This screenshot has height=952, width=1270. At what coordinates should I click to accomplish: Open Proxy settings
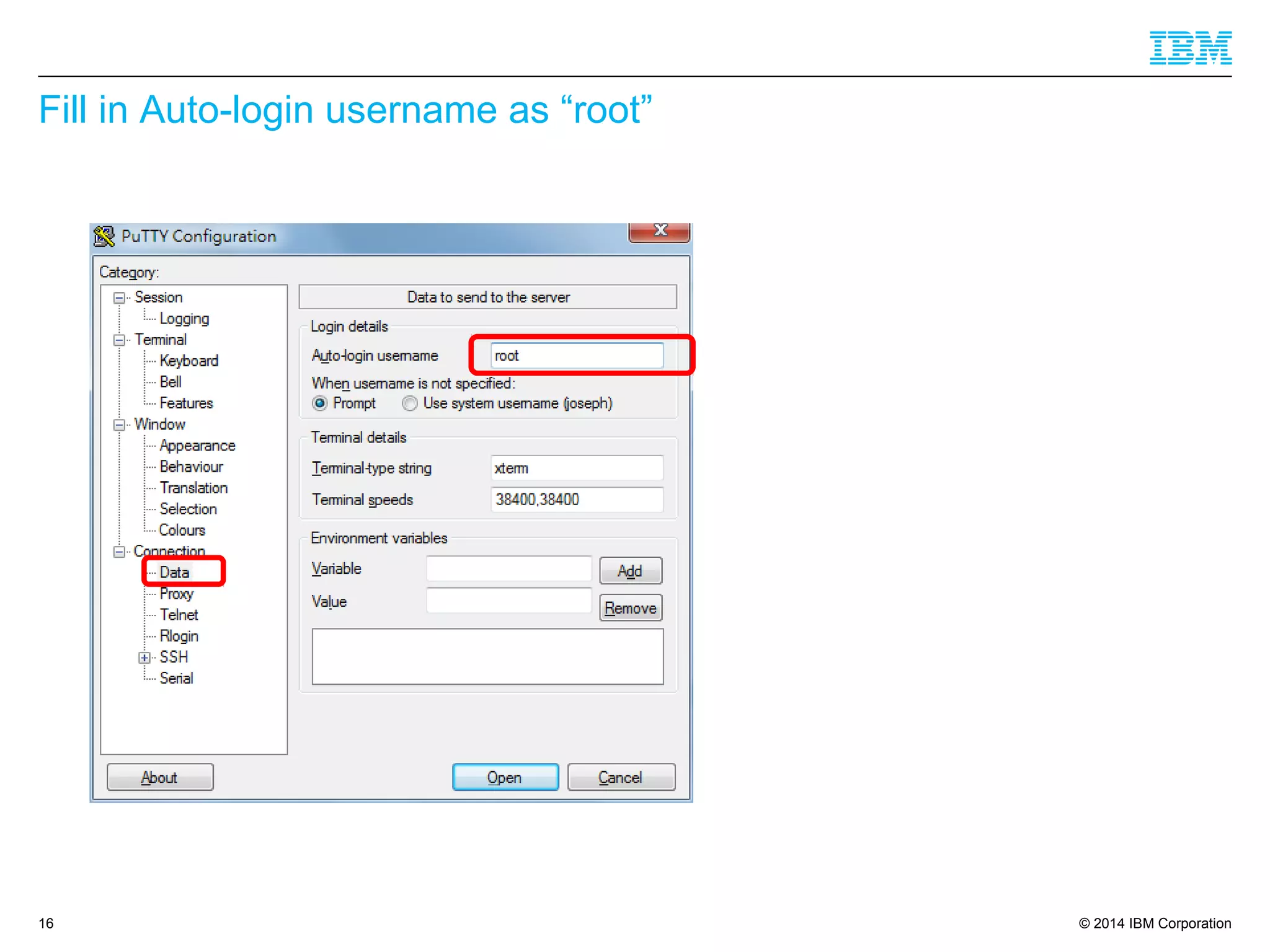point(177,594)
